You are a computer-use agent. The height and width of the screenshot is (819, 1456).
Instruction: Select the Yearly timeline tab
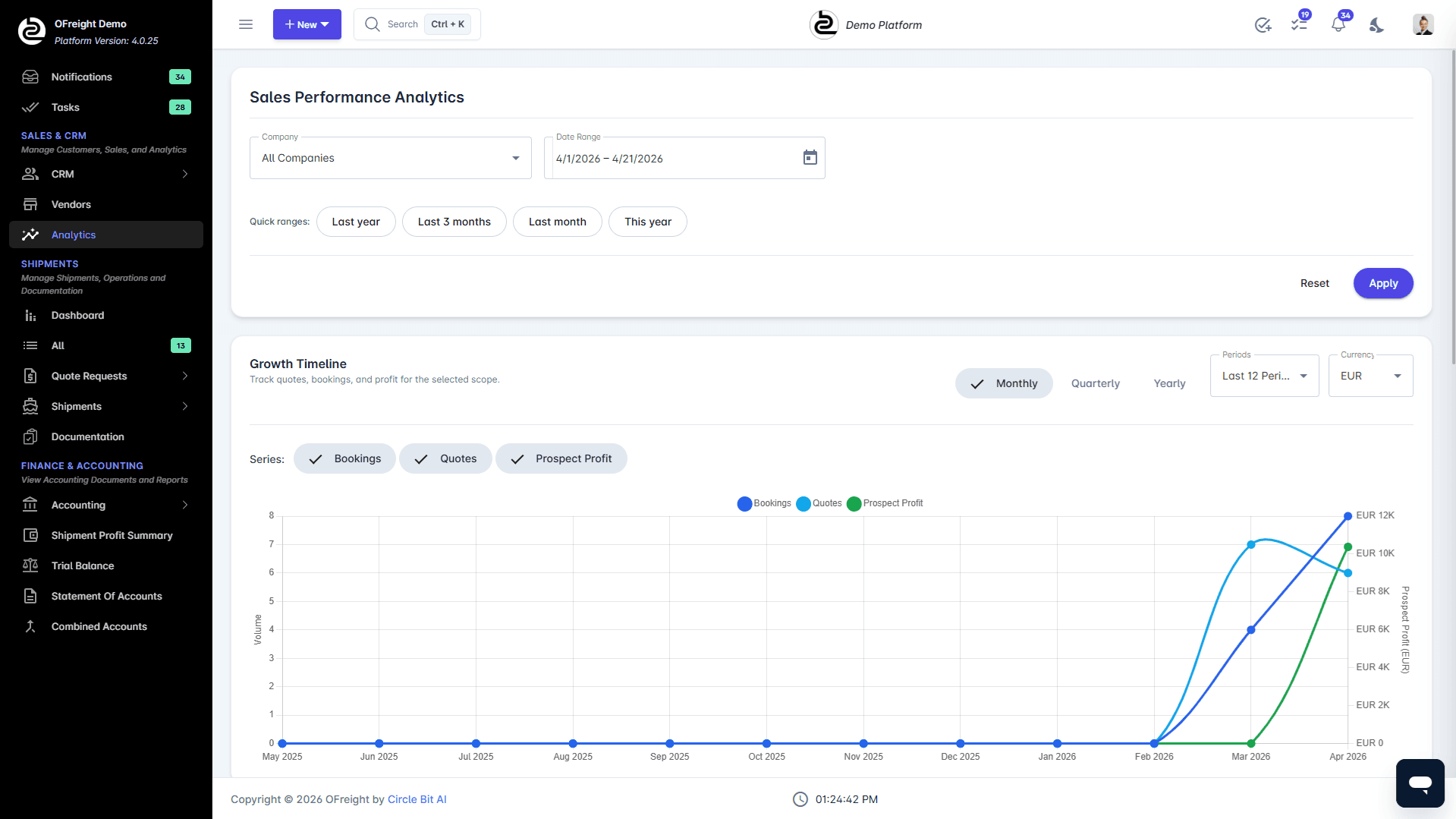(1168, 383)
